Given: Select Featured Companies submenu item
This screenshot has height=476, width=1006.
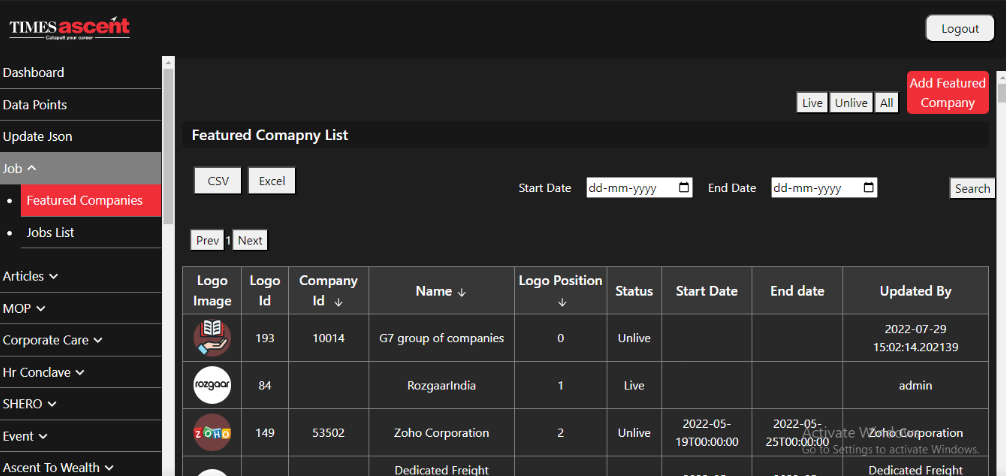Looking at the screenshot, I should [90, 200].
